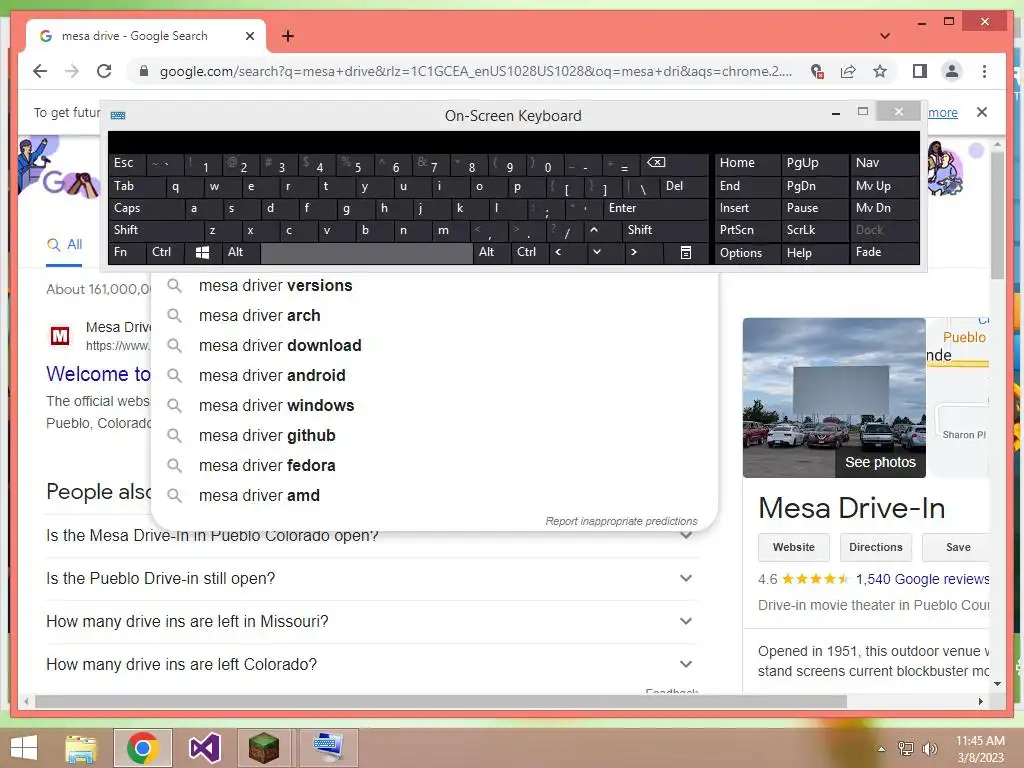This screenshot has width=1024, height=768.
Task: Click the share page icon in address bar
Action: 848,71
